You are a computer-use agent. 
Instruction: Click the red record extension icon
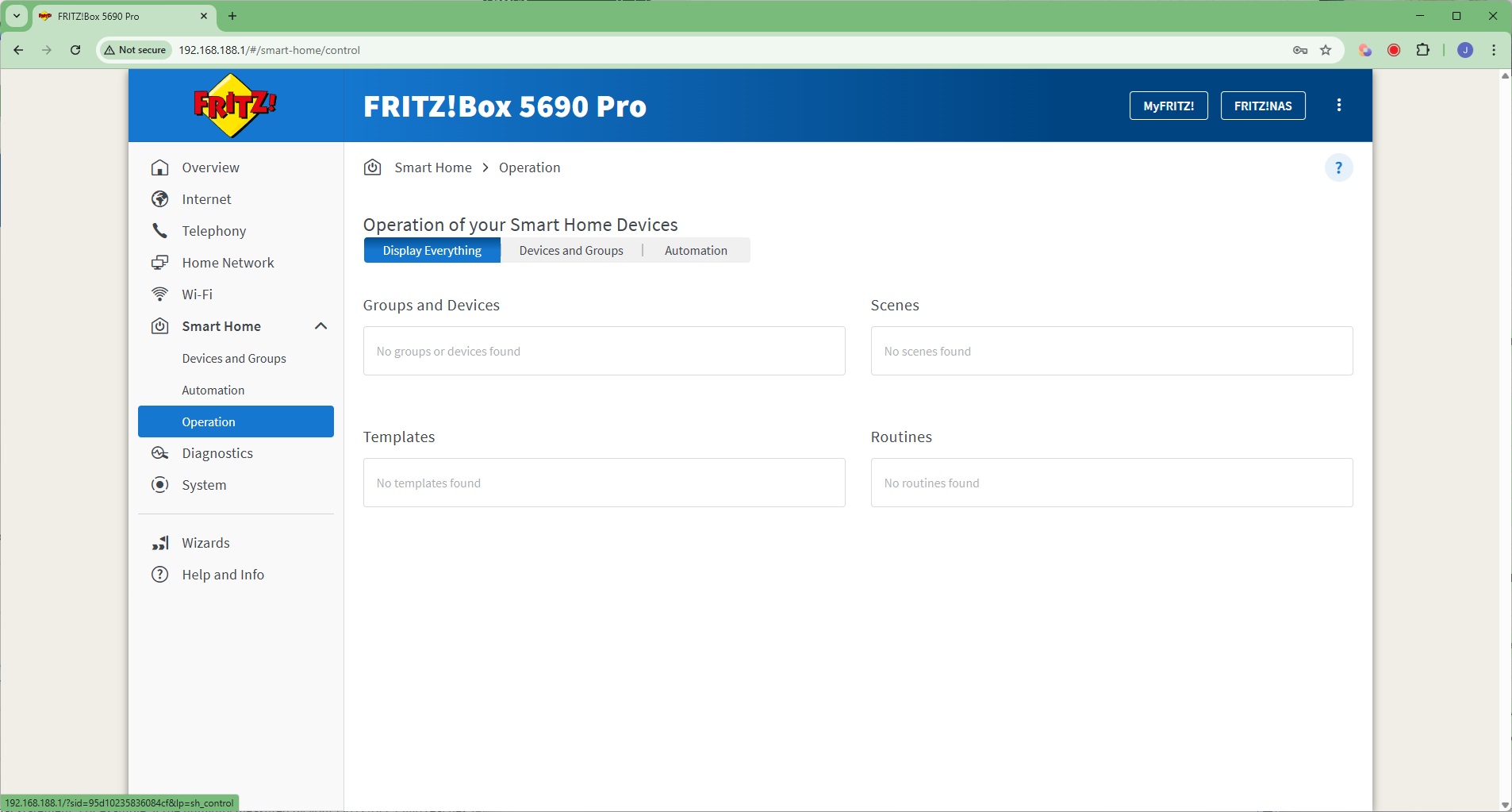point(1394,50)
